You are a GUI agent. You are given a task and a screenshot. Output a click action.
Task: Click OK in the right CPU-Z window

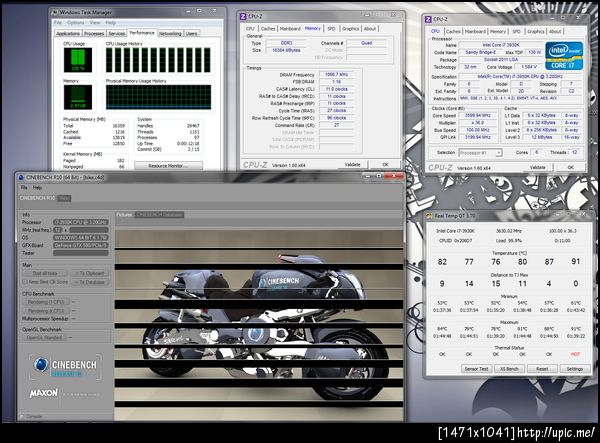571,167
